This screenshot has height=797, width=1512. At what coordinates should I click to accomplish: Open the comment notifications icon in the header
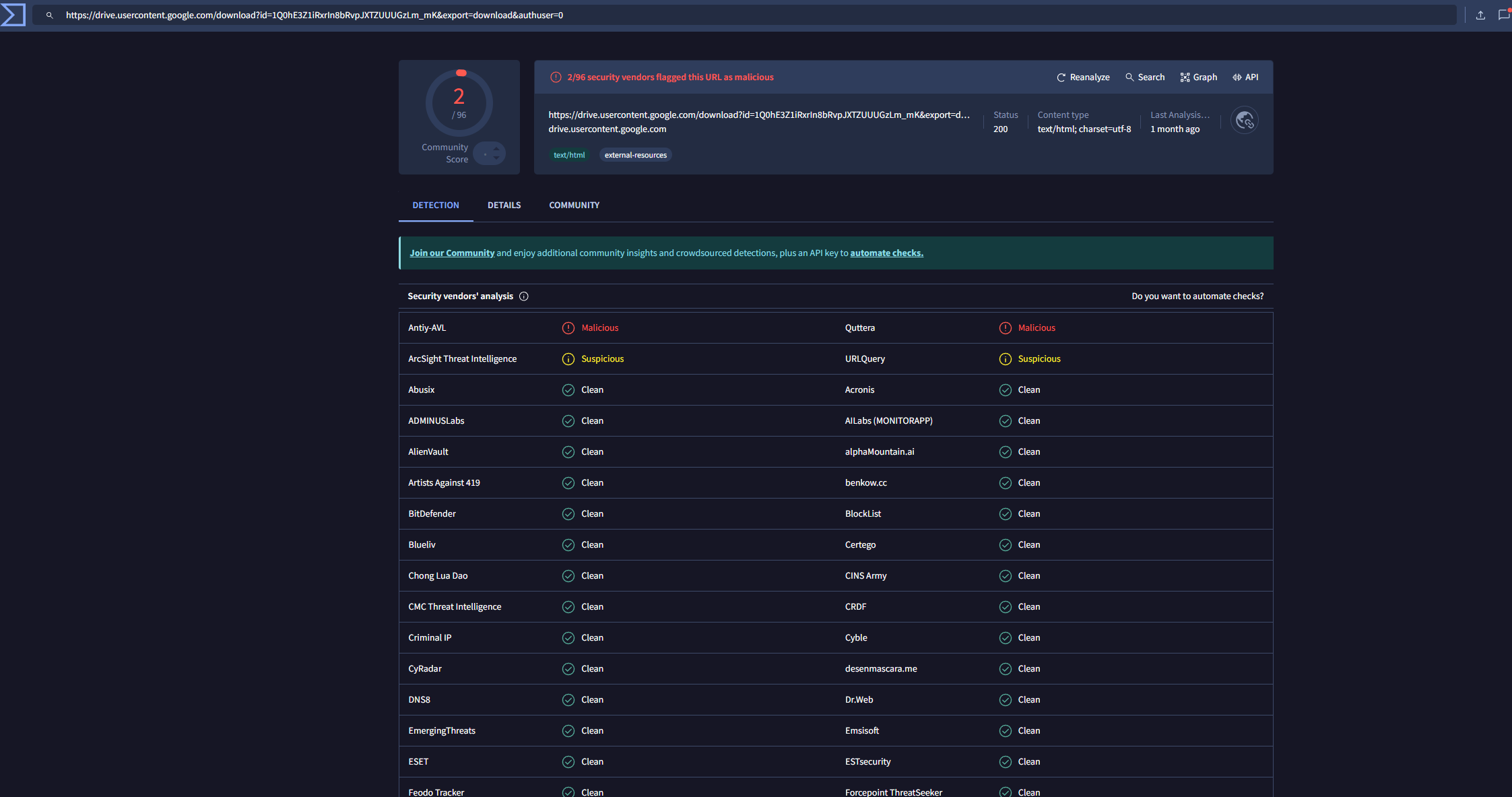point(1504,15)
